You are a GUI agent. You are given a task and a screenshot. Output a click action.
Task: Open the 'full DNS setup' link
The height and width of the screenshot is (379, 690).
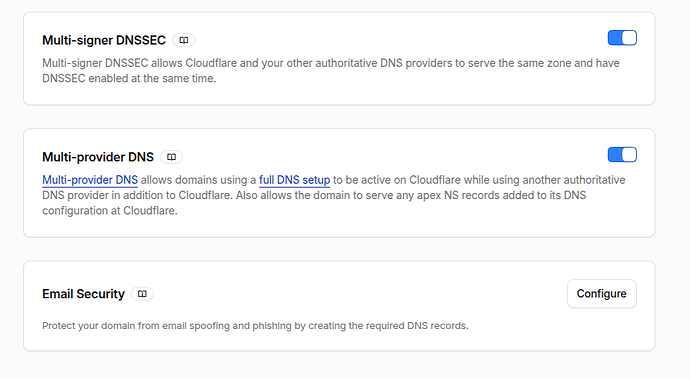point(294,180)
